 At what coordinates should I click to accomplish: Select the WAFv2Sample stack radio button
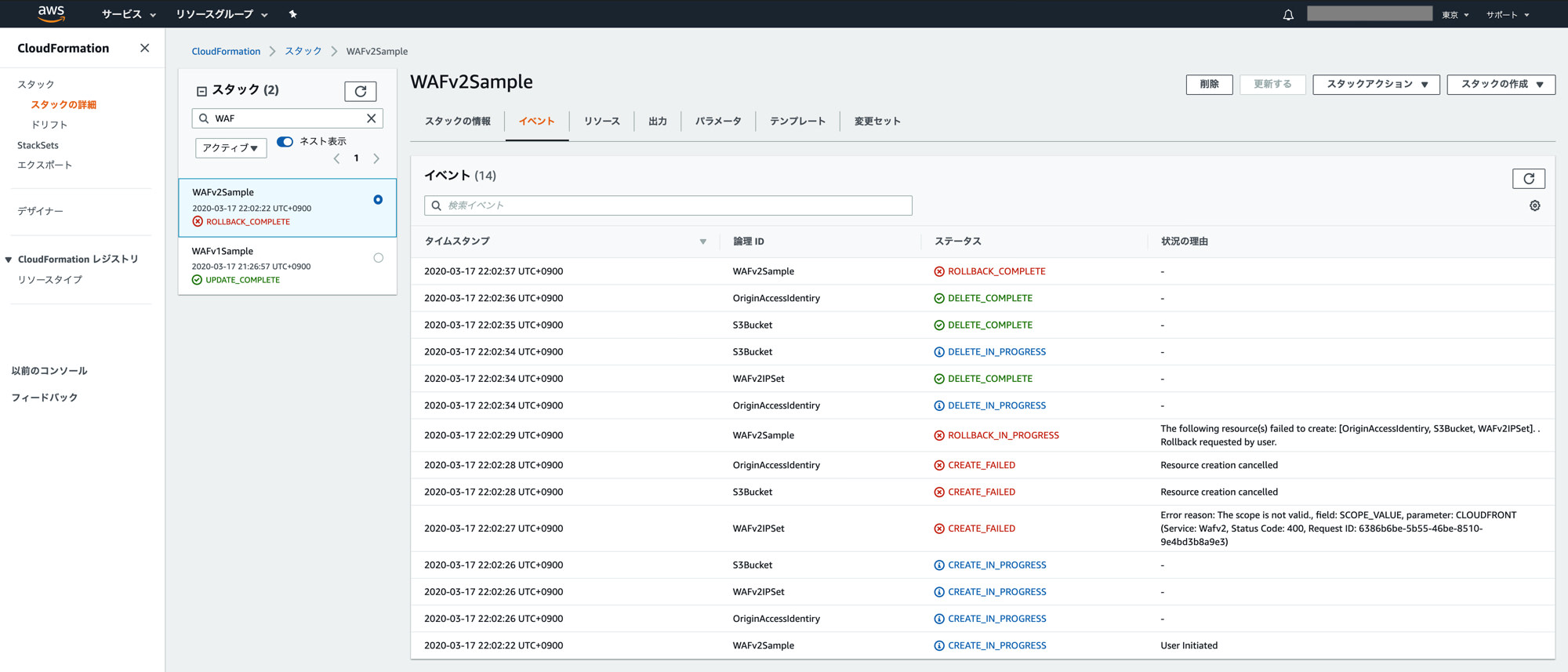pos(378,200)
